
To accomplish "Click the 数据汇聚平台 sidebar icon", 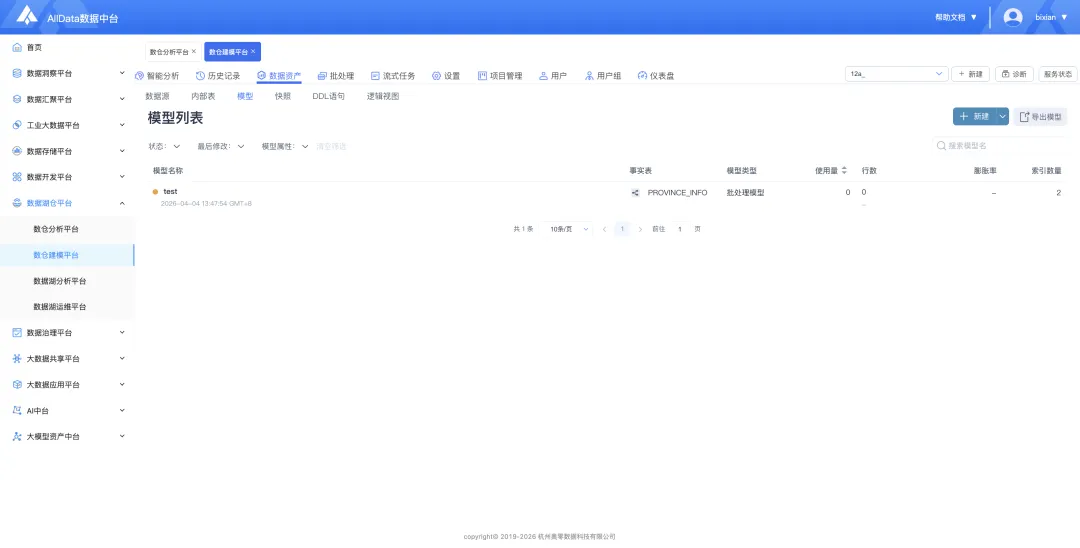I will click(x=17, y=99).
